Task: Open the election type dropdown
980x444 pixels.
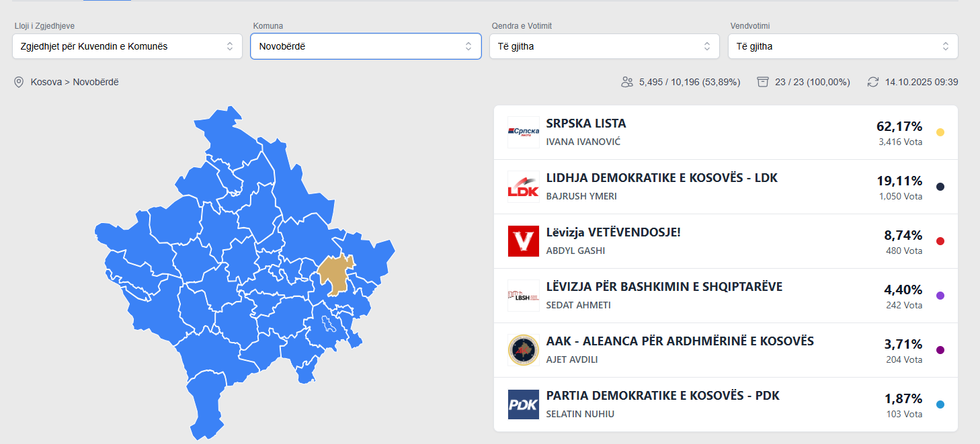Action: point(127,46)
